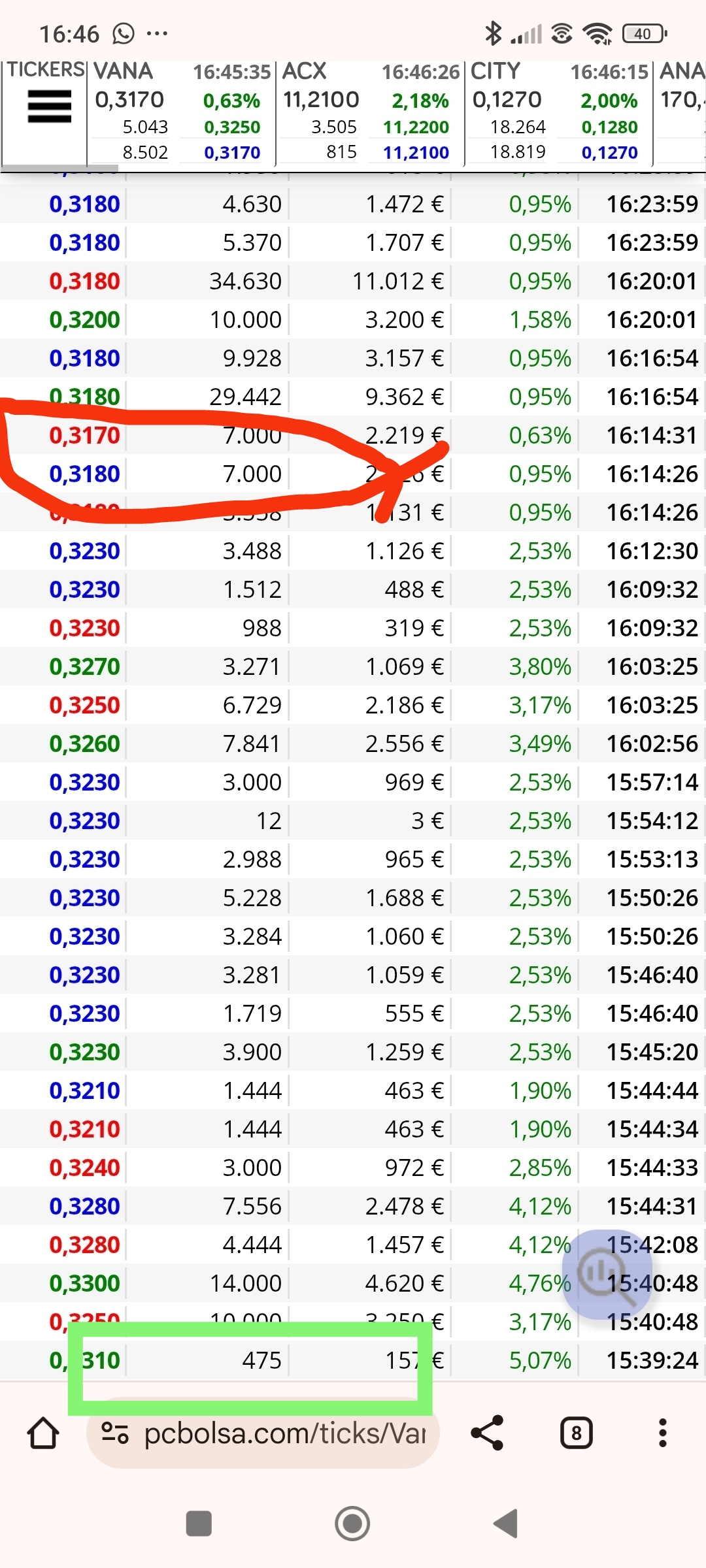Open the TICKERS hamburger menu
This screenshot has height=1568, width=706.
click(49, 106)
